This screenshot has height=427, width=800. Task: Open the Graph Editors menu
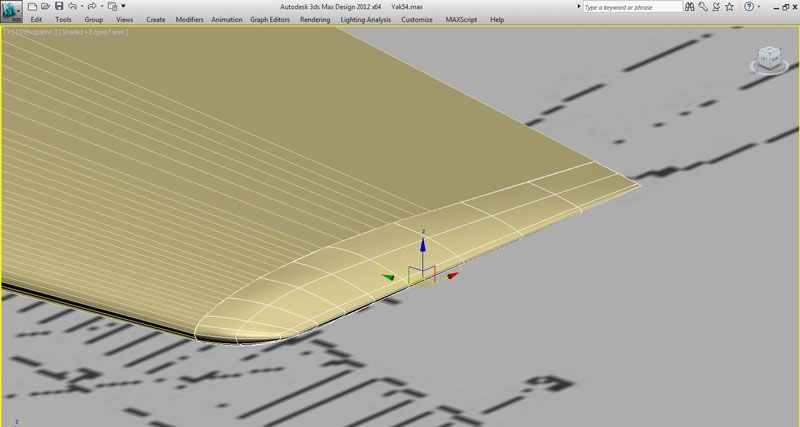(x=270, y=19)
